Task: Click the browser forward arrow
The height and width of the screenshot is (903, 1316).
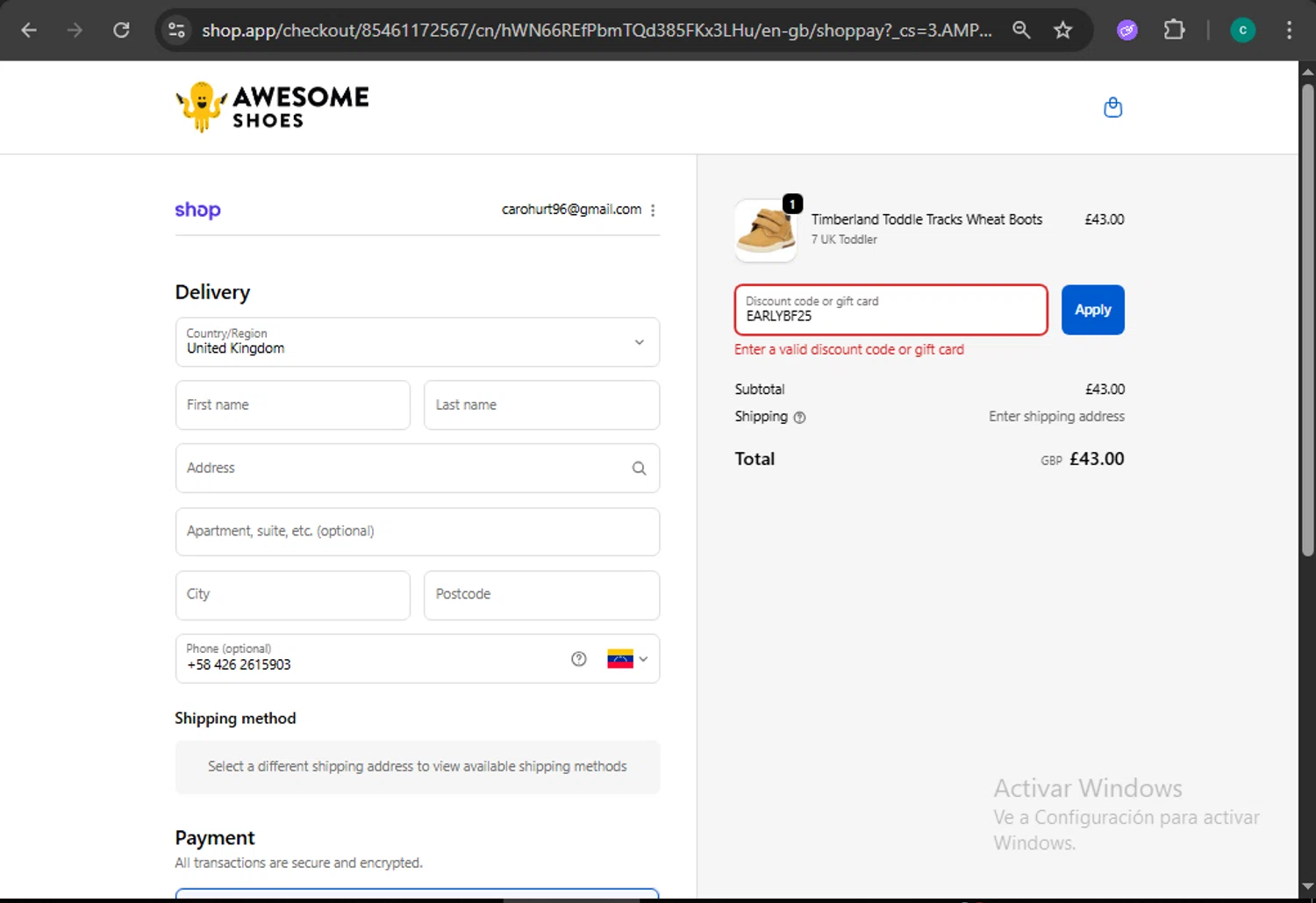Action: pos(75,31)
